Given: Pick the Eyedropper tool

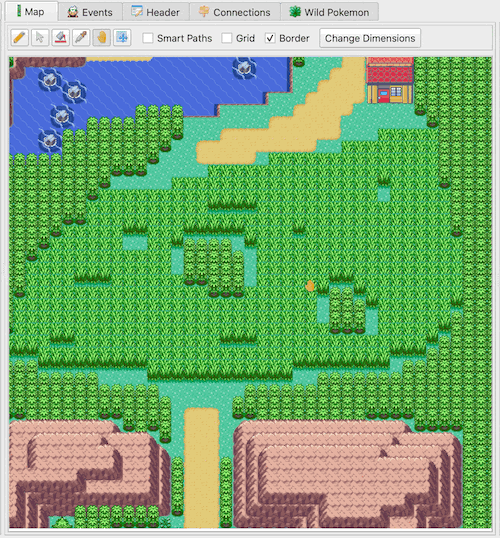Looking at the screenshot, I should [x=81, y=38].
